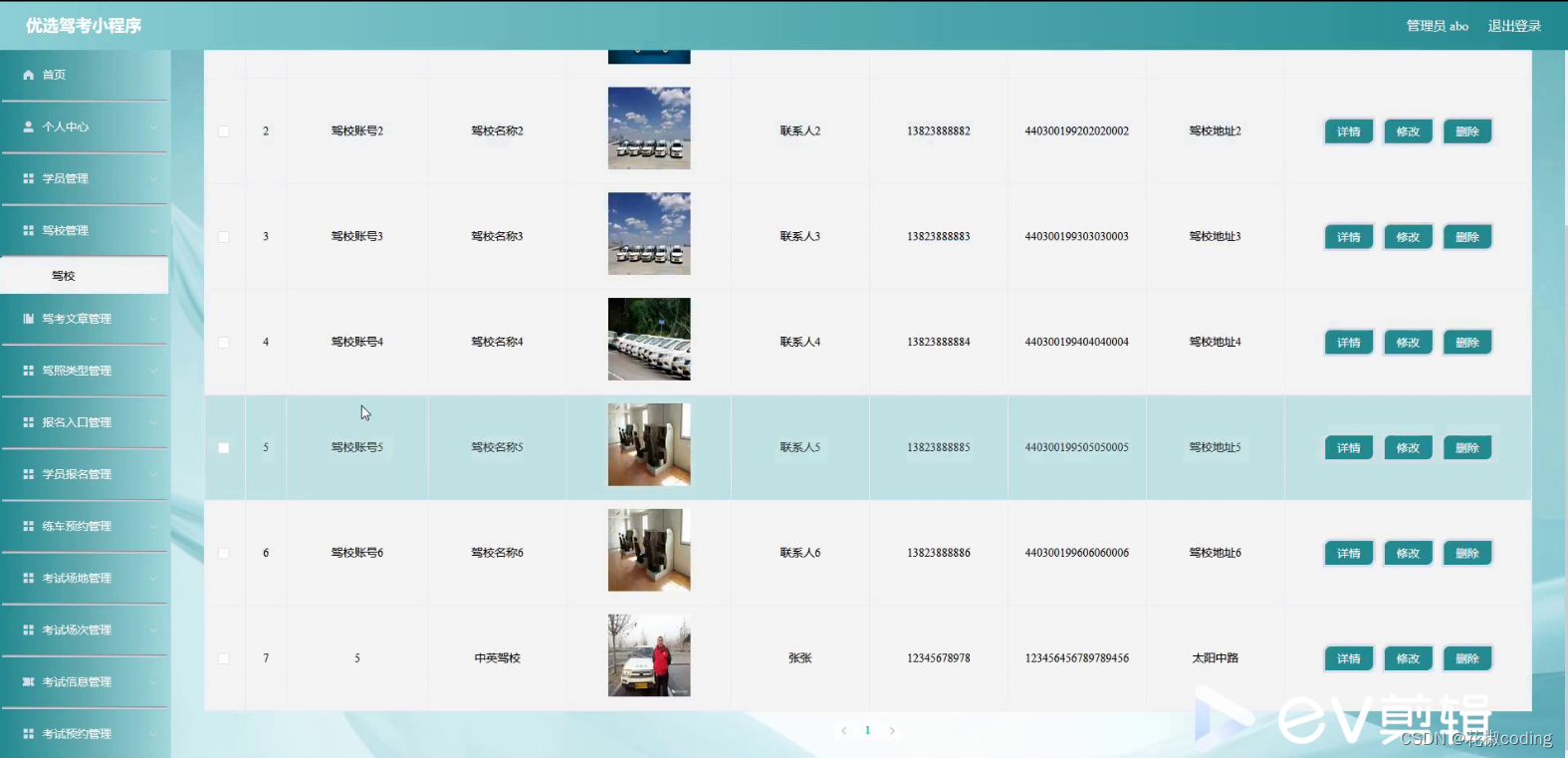This screenshot has width=1568, height=758.
Task: Click 详情 button for 驾校名称5
Action: click(x=1349, y=448)
